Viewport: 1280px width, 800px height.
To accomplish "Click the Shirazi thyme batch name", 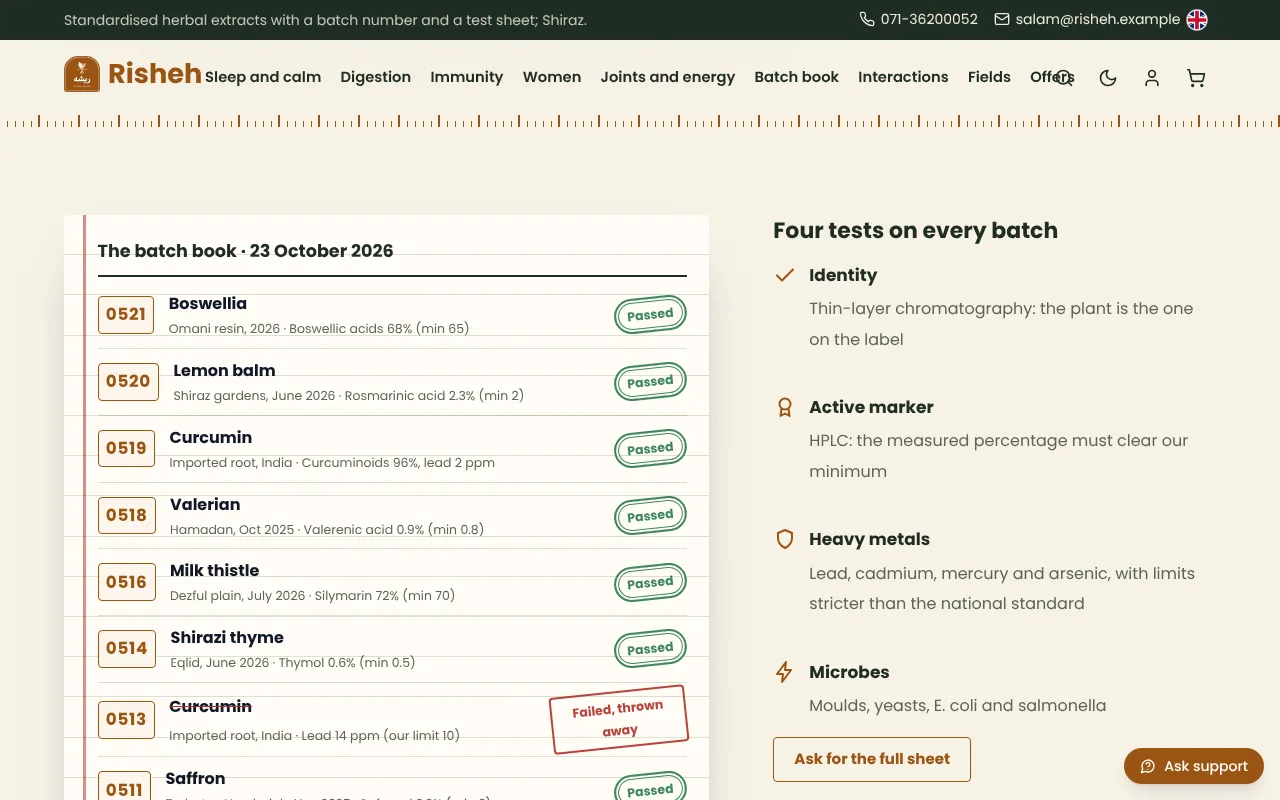I will (x=227, y=637).
